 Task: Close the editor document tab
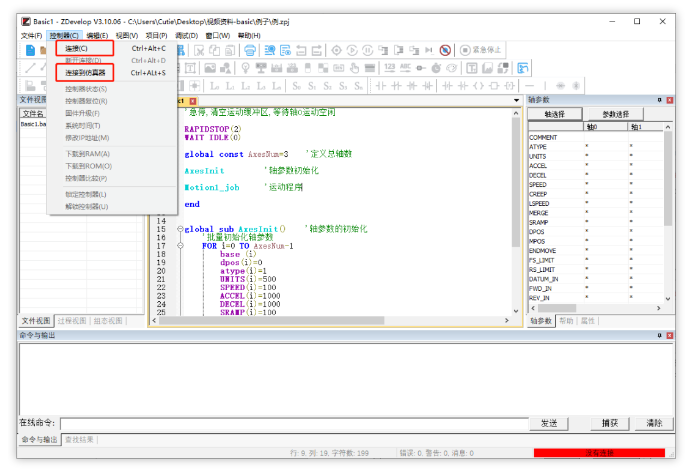pyautogui.click(x=192, y=101)
